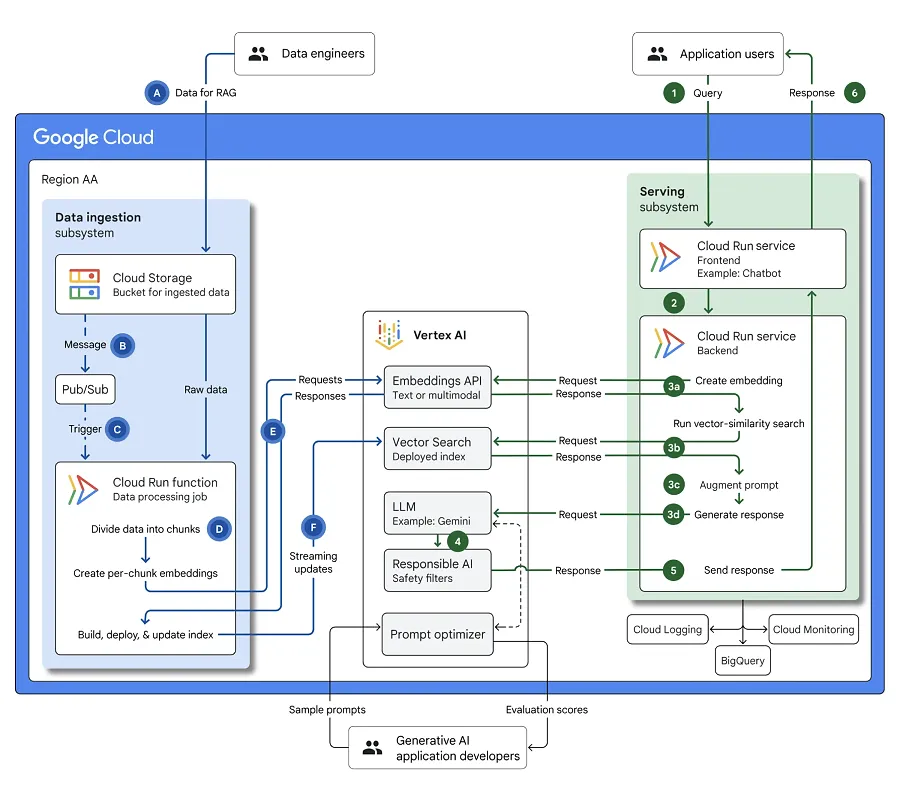The image size is (900, 795).
Task: Select the Vector Search Deployed index box
Action: (x=437, y=448)
